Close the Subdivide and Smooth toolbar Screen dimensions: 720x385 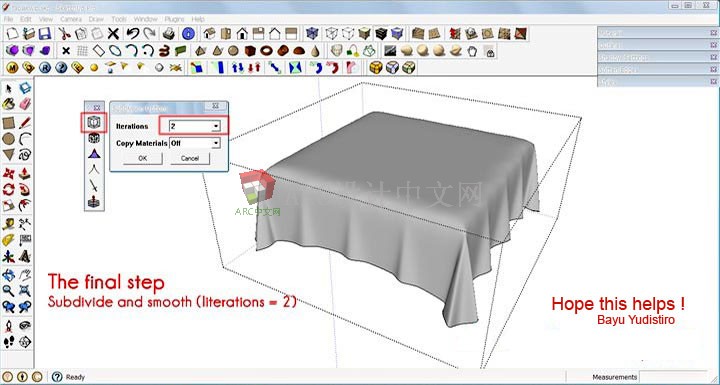click(x=96, y=108)
